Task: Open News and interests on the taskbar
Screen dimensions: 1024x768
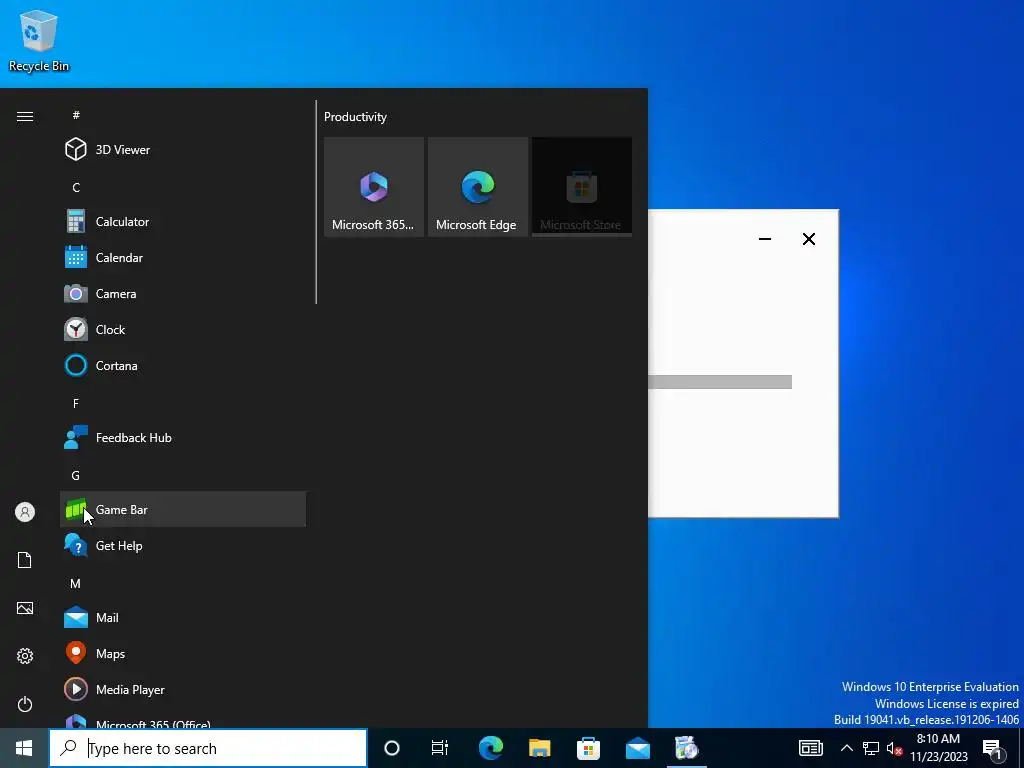Action: tap(810, 748)
